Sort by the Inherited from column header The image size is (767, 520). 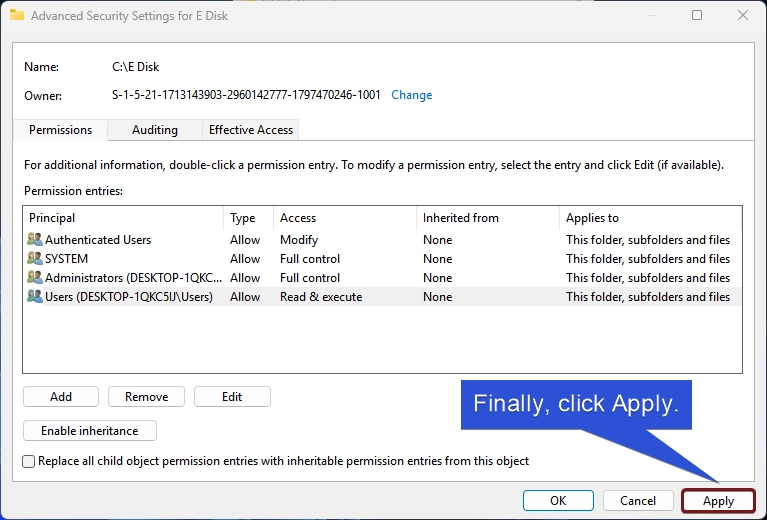[x=488, y=218]
